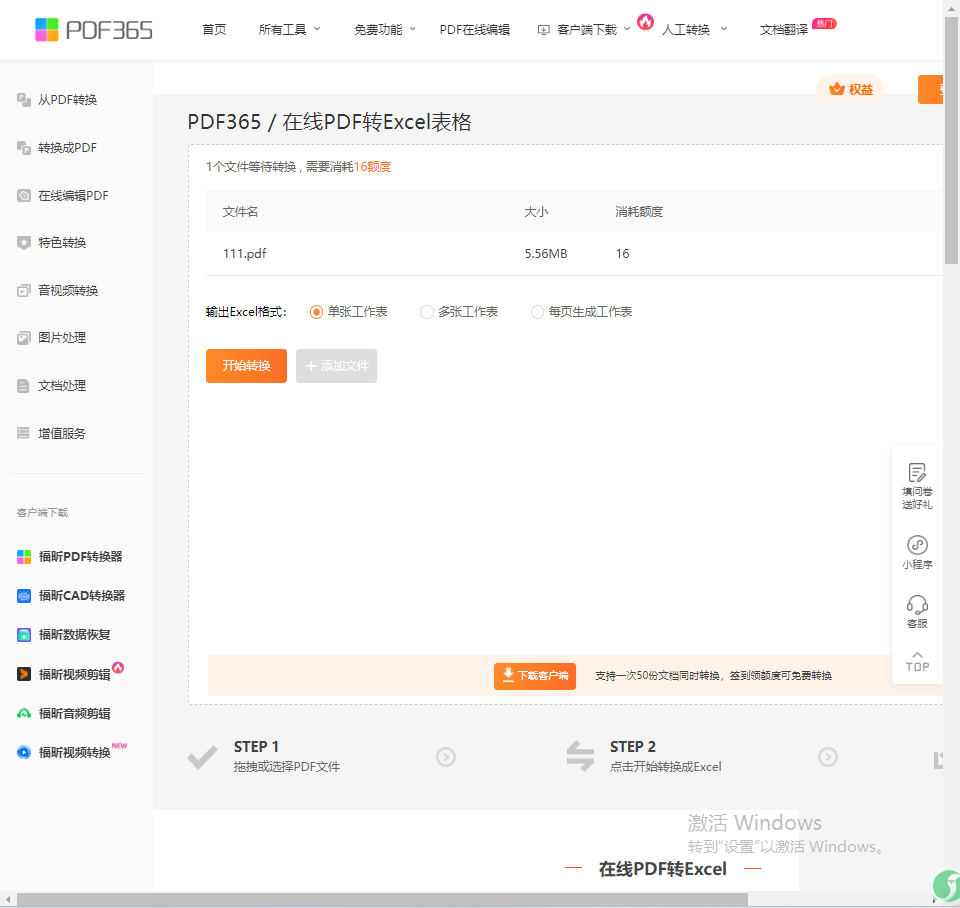Click the 福昕PDF转换器 app icon
Screen dimensions: 960x908
pyautogui.click(x=24, y=557)
